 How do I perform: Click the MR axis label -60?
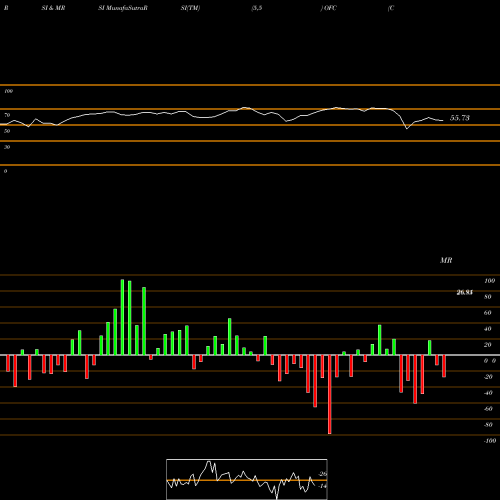pos(488,409)
